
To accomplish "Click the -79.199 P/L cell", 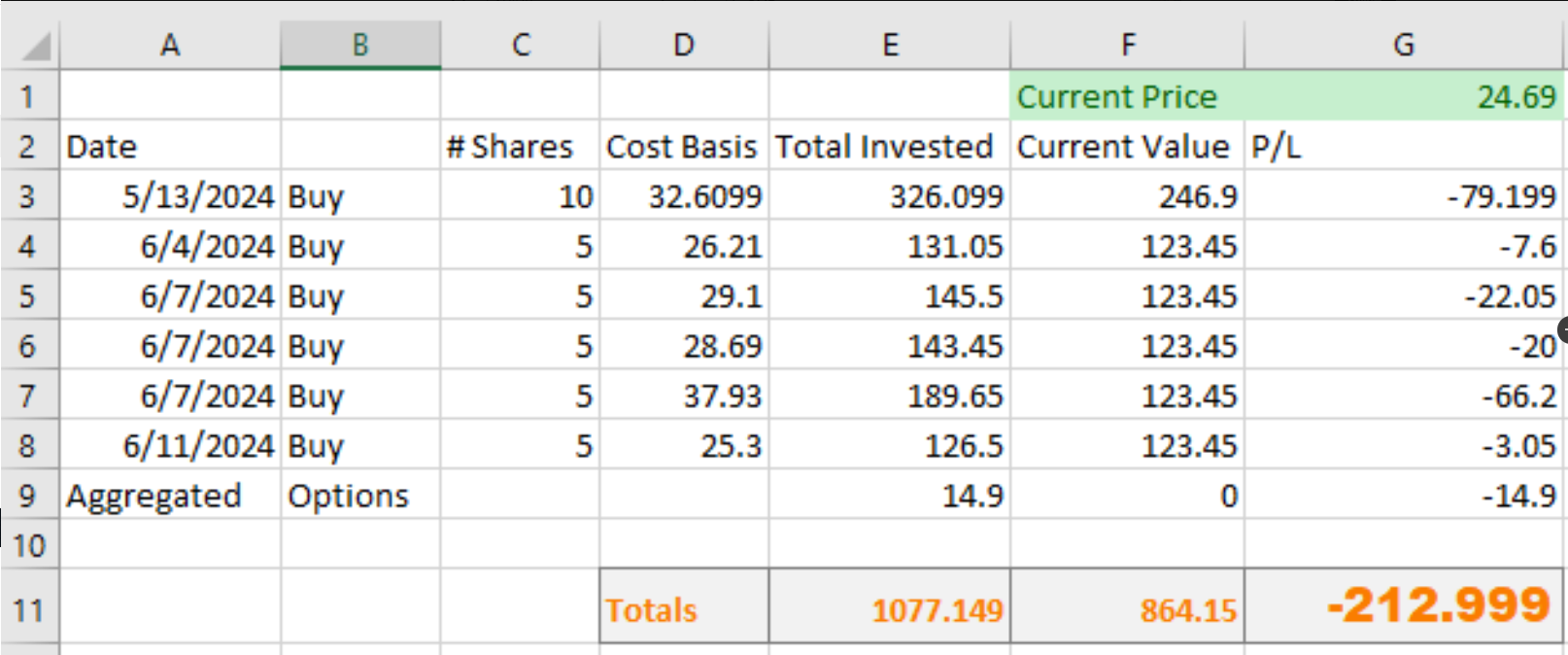I will 1404,196.
